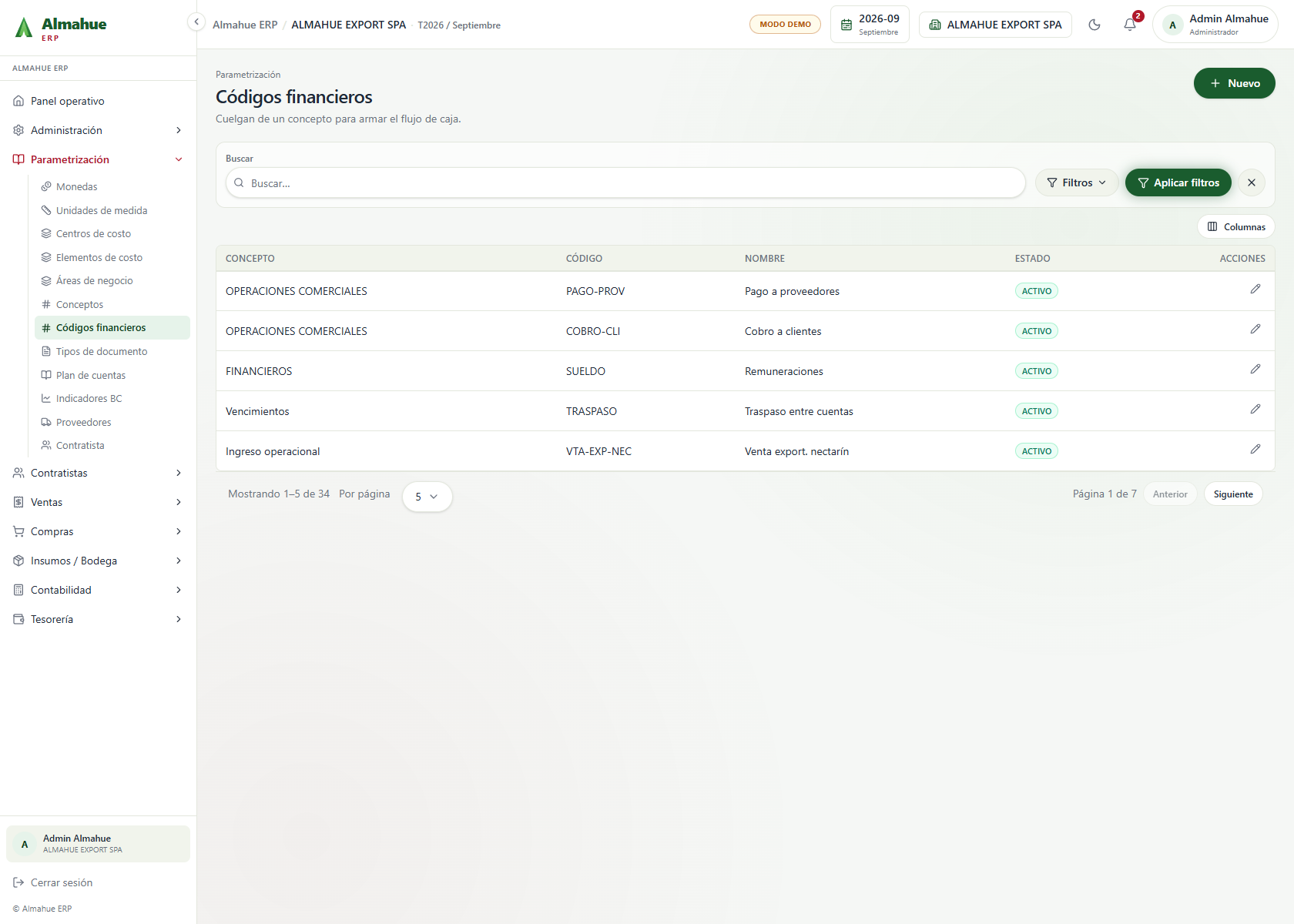
Task: Open the 2026-09 period selector
Action: (x=870, y=25)
